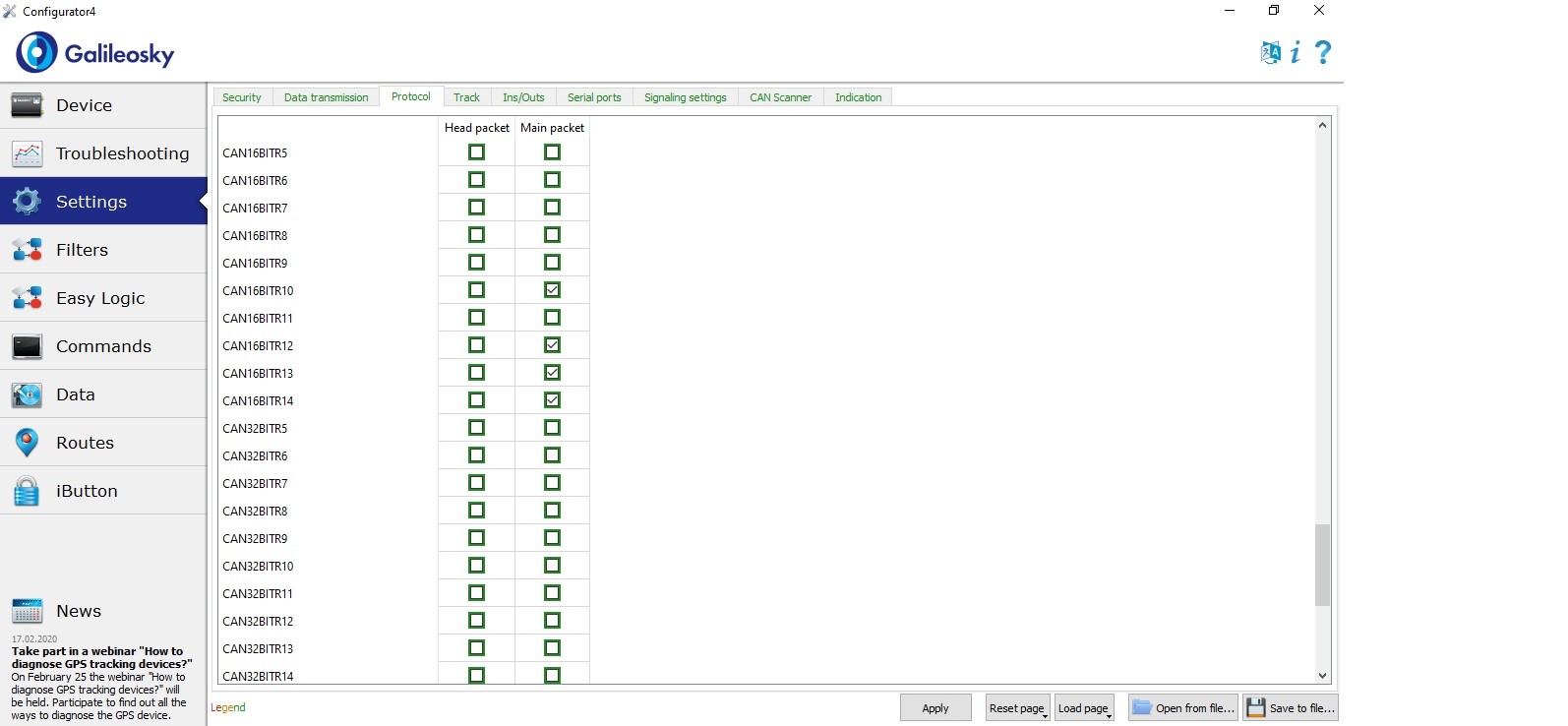
Task: Select the CAN32BITR14 row label
Action: click(x=258, y=677)
